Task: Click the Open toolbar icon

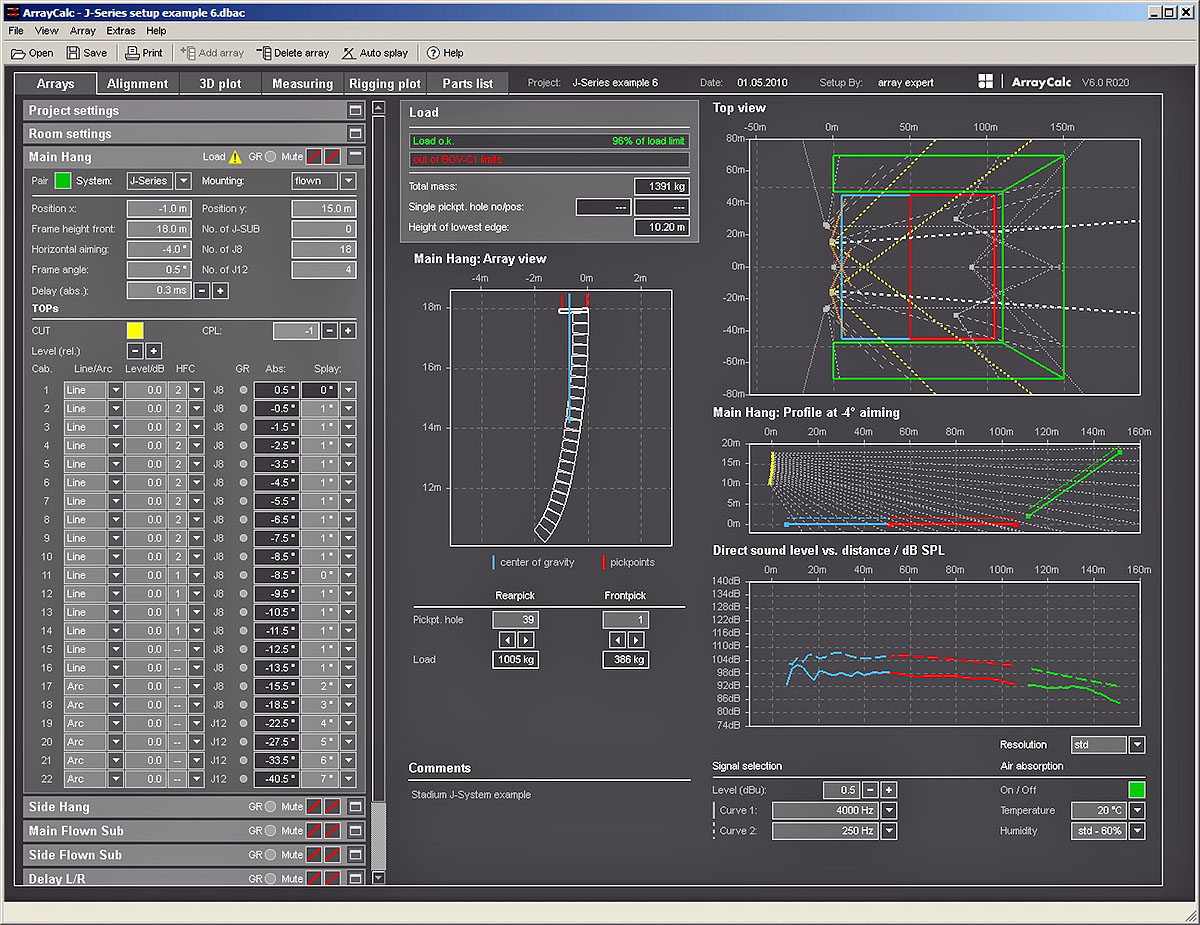Action: (19, 53)
